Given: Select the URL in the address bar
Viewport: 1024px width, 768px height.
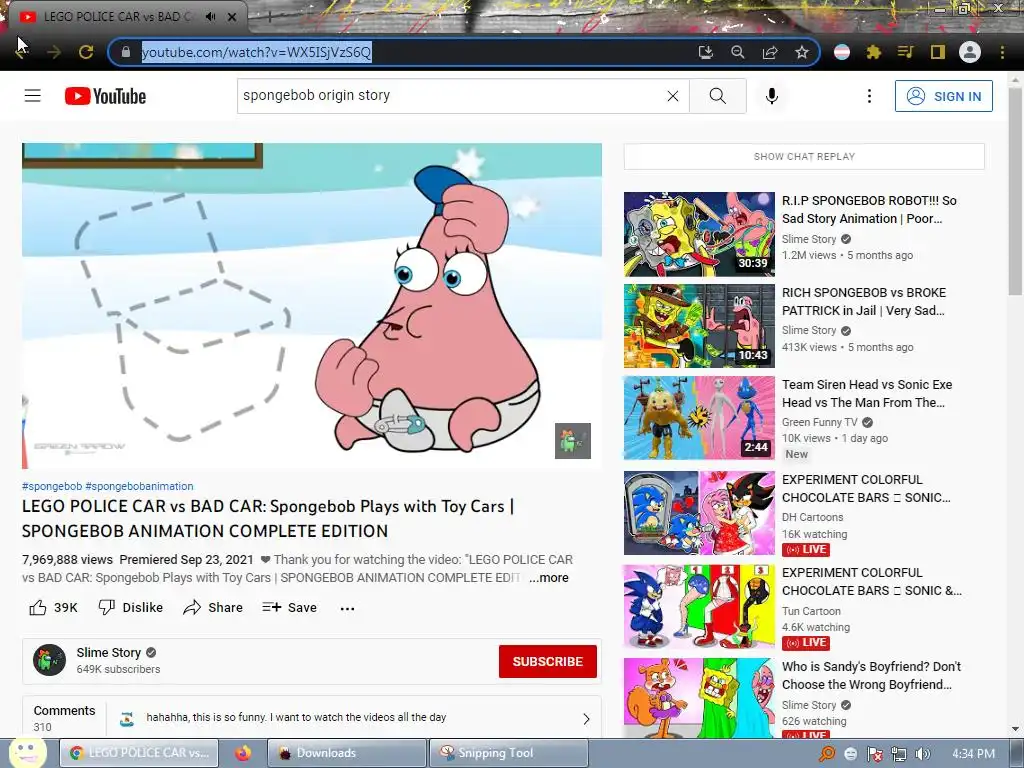Looking at the screenshot, I should (257, 52).
